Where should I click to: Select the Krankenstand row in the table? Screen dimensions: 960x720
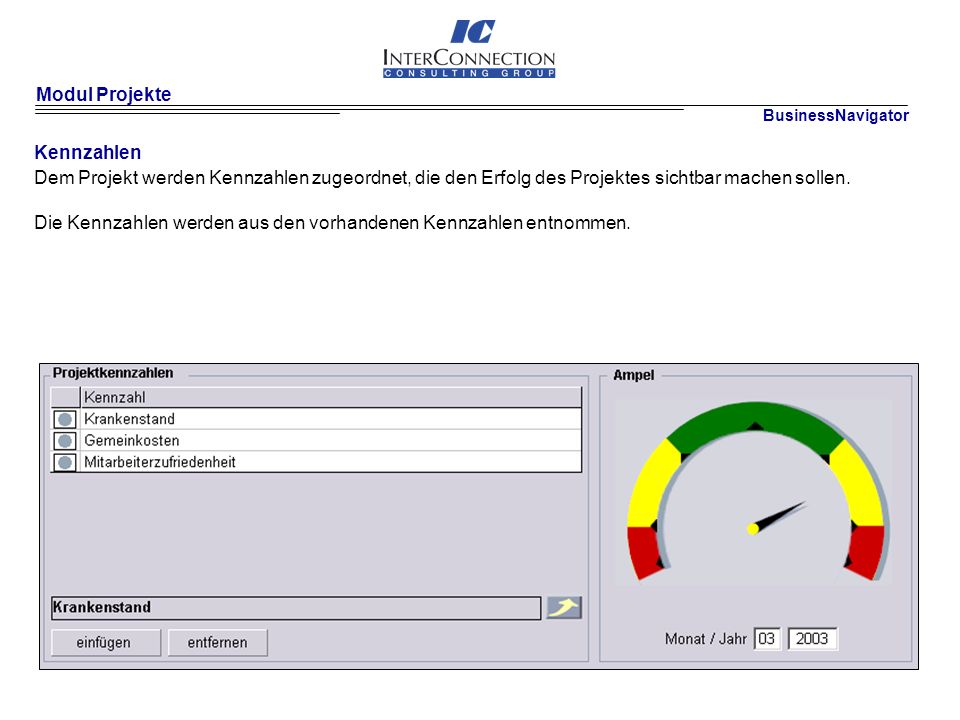point(317,419)
